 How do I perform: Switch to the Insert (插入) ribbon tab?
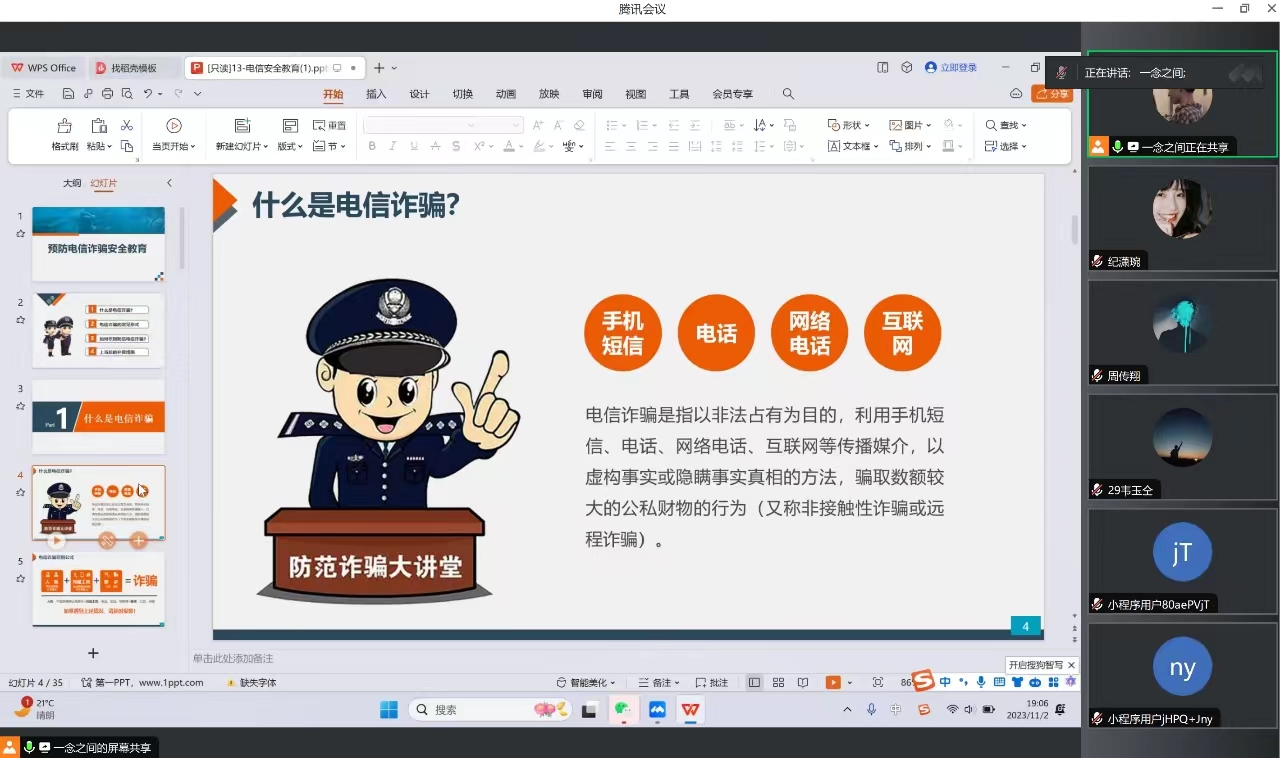(x=376, y=94)
